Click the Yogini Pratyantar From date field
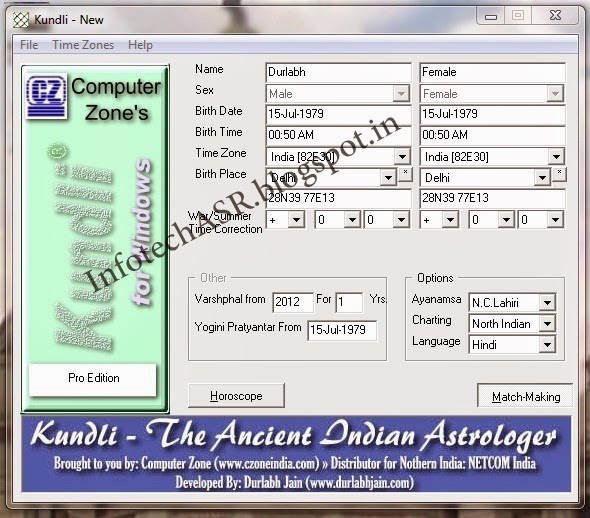 tap(342, 330)
